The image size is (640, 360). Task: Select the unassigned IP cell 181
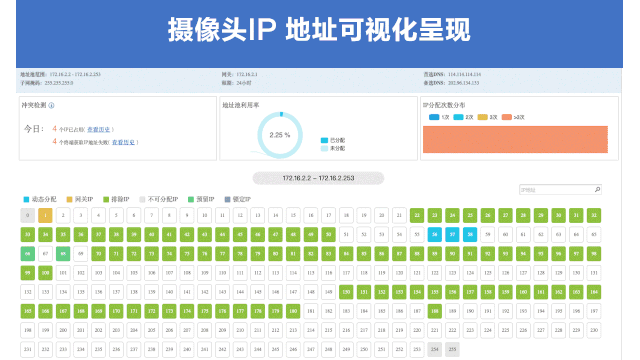311,311
